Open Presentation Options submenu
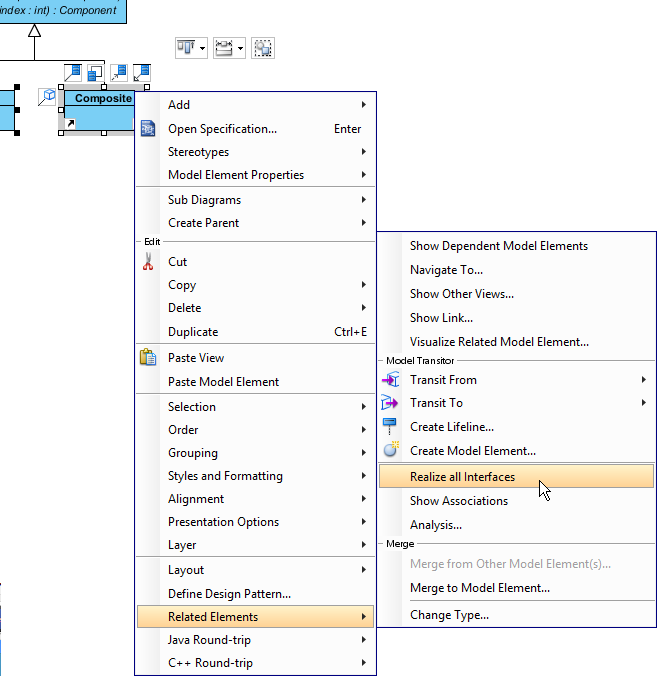Screen dimensions: 657x676 tap(255, 522)
